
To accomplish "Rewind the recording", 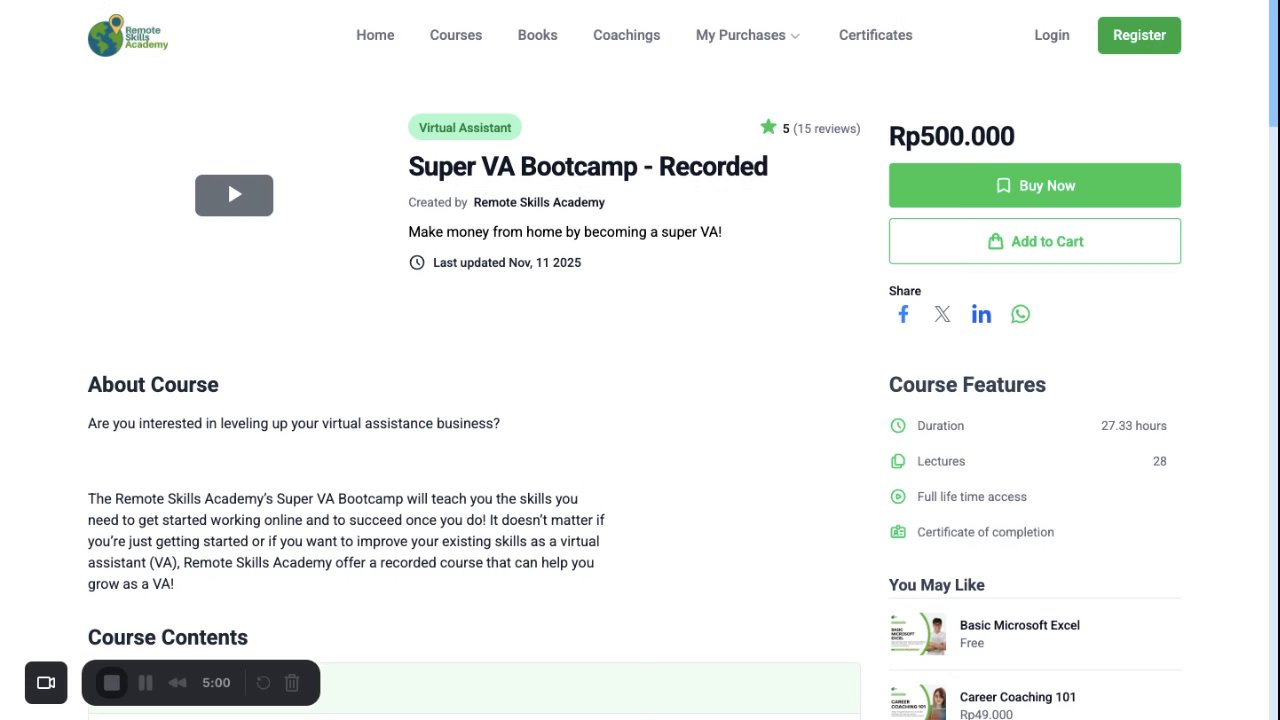I will pos(177,683).
